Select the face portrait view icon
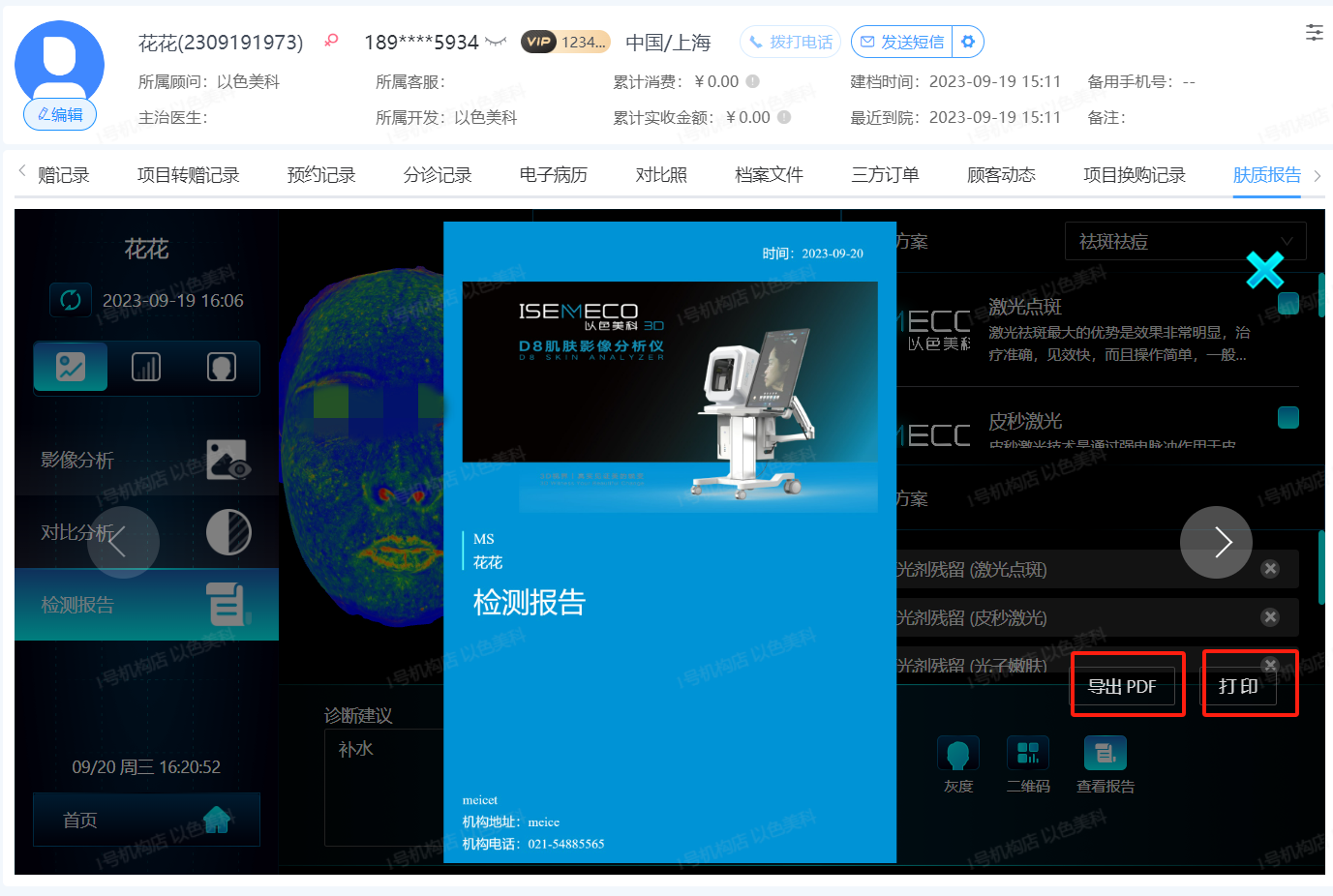 click(x=222, y=367)
